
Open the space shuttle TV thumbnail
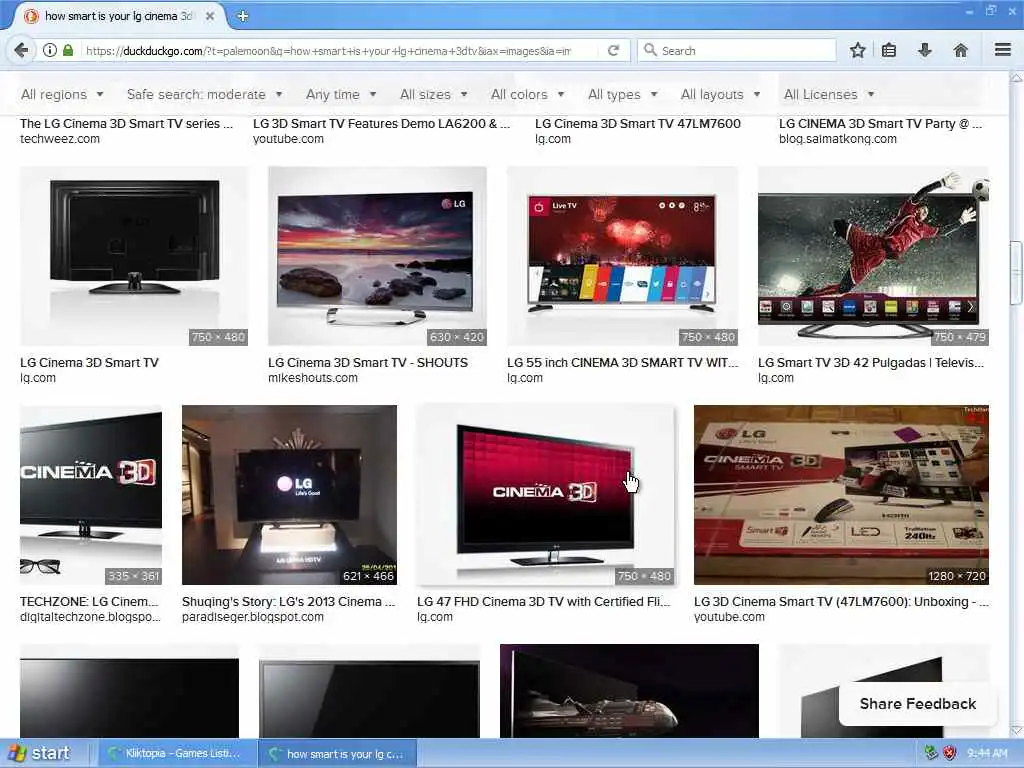click(629, 691)
